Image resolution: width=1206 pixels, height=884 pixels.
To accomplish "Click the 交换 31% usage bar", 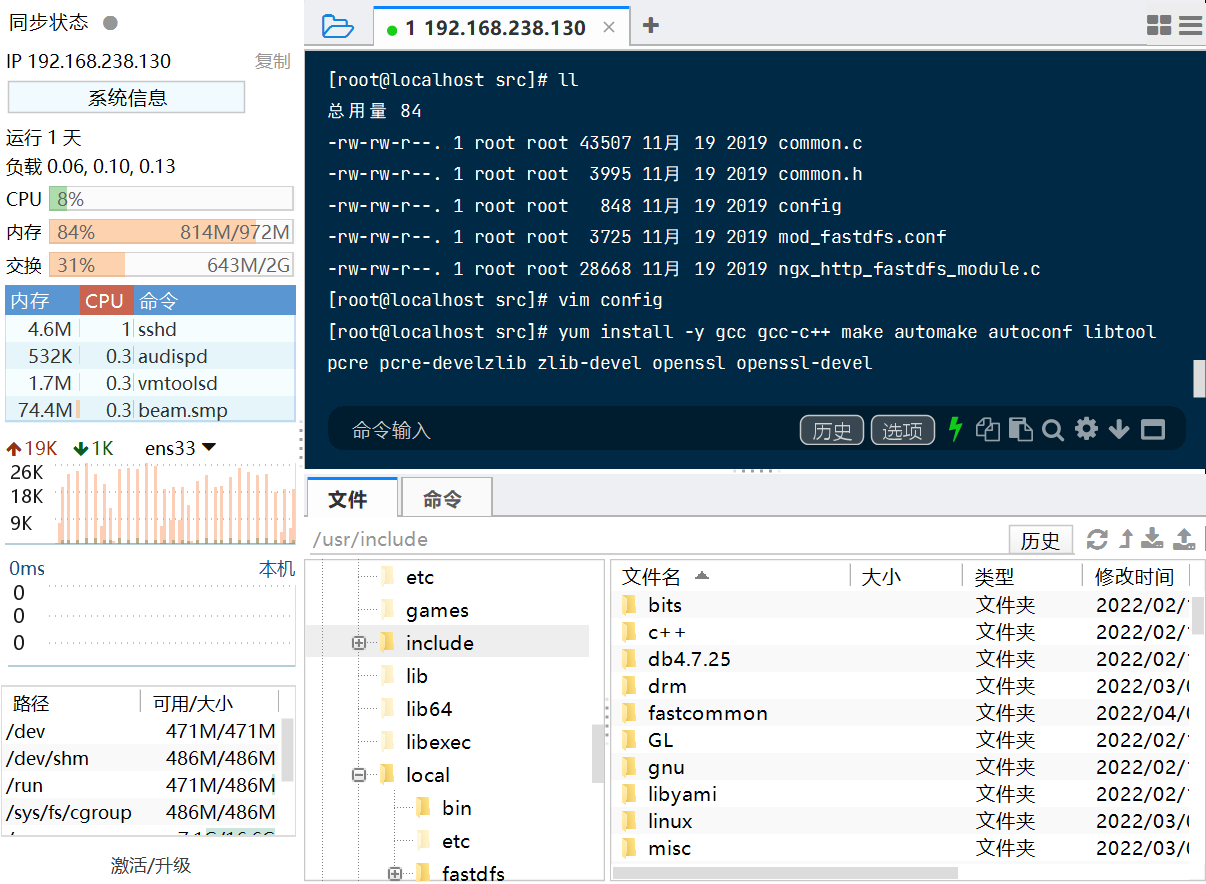I will click(171, 265).
